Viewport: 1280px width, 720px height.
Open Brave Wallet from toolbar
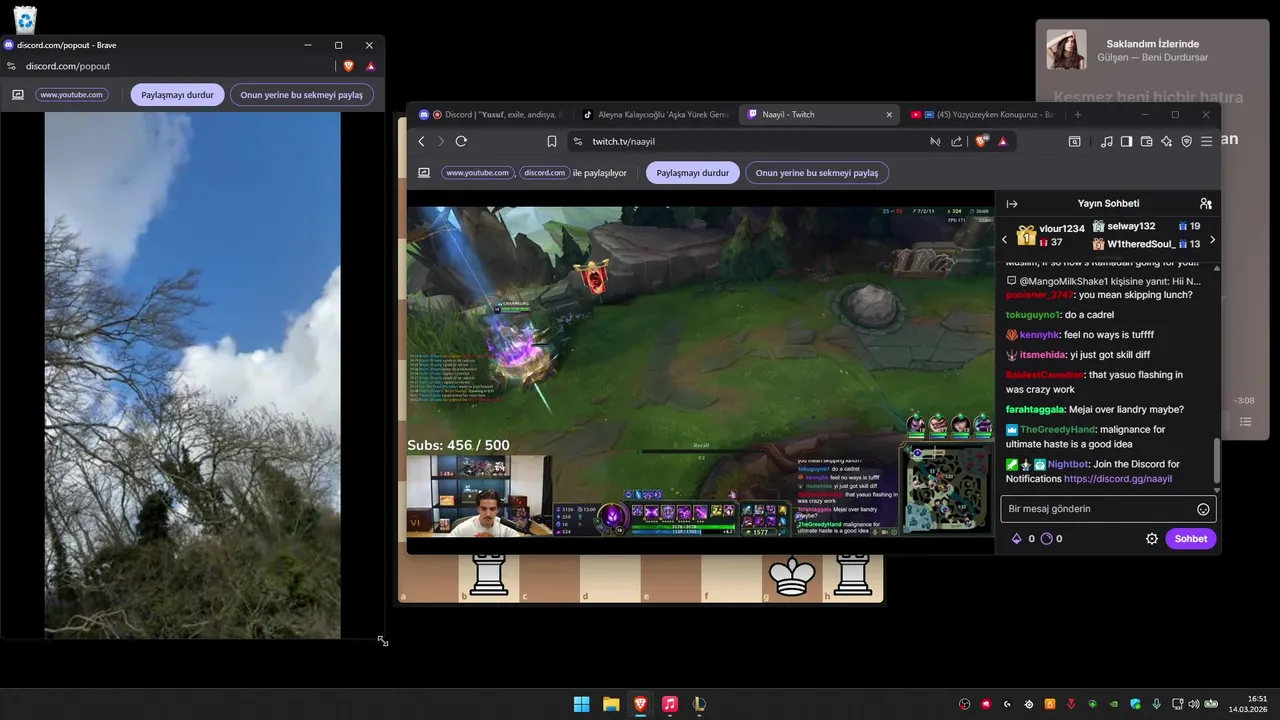click(1146, 141)
